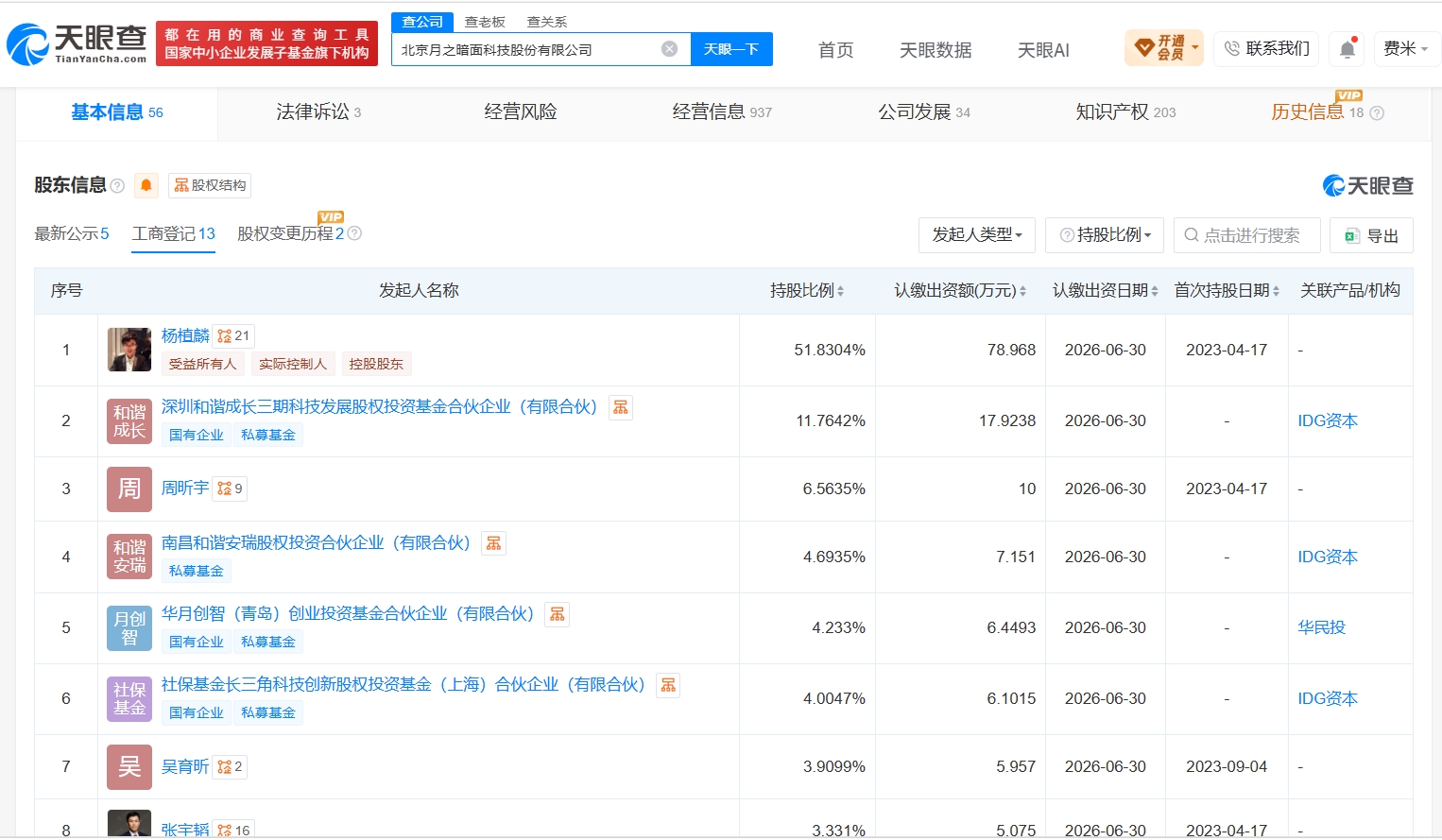Open IDG资本 link for 深圳和谐成长 row
1442x840 pixels.
1328,421
